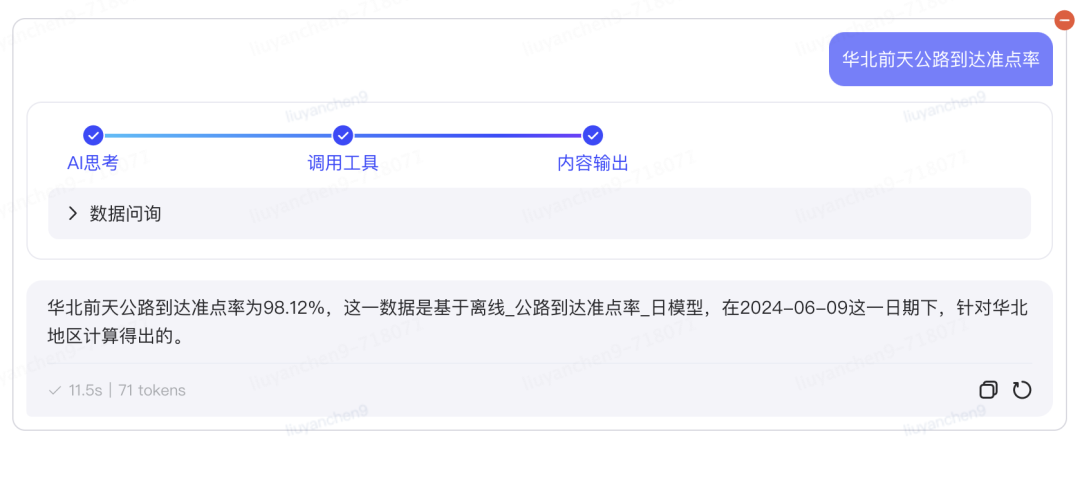The height and width of the screenshot is (481, 1080).
Task: Click the 11.5s response time text
Action: 86,390
